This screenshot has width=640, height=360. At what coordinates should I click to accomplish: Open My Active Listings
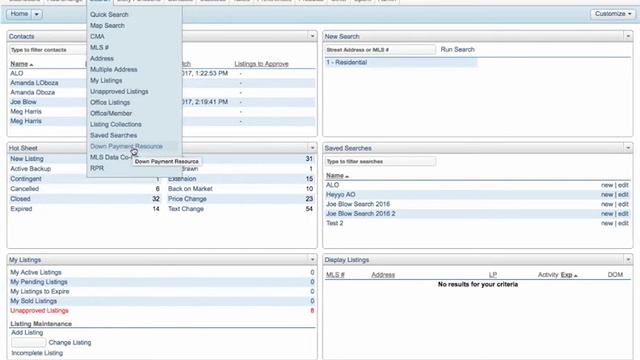tap(36, 272)
